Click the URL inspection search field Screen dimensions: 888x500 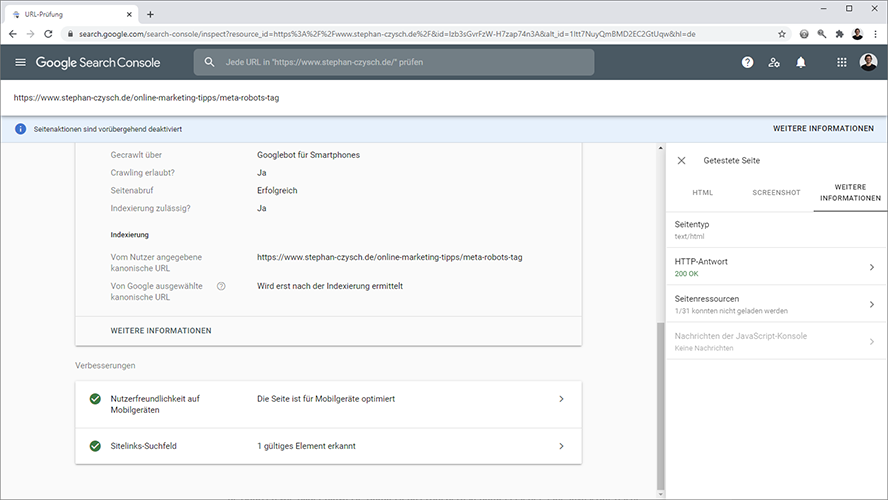[394, 62]
